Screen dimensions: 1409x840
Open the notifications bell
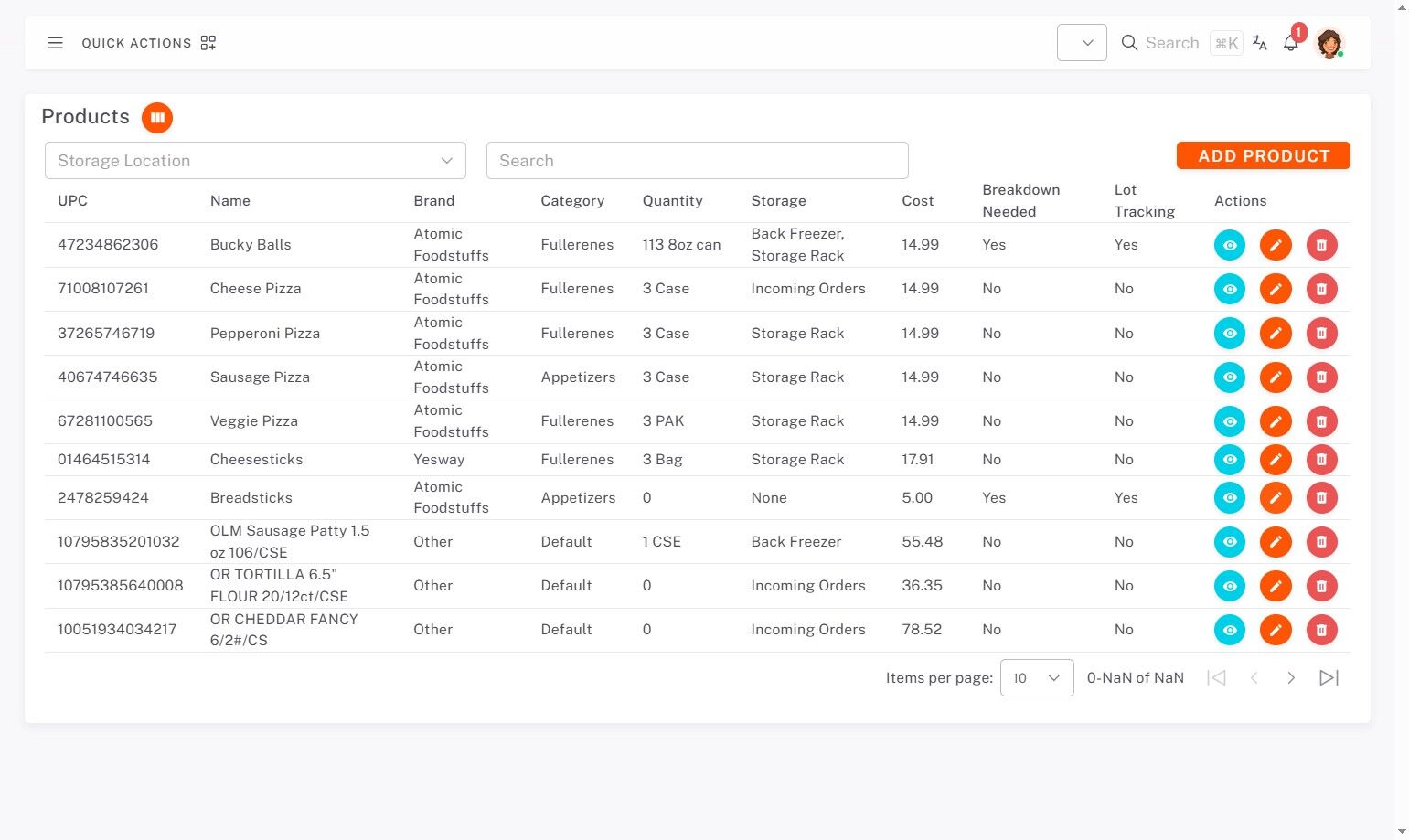[1291, 43]
